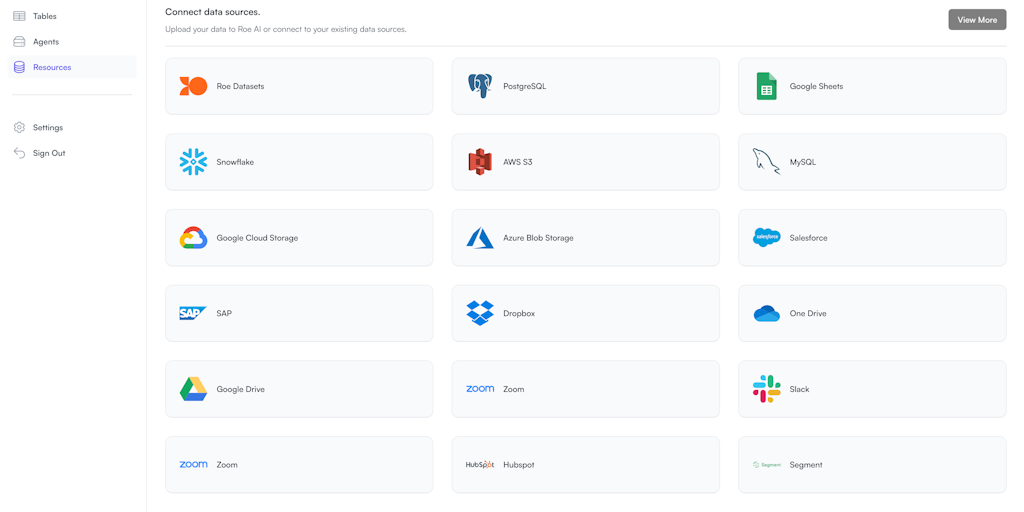Click the Slack multicolor logo
The height and width of the screenshot is (512, 1024).
tap(766, 389)
